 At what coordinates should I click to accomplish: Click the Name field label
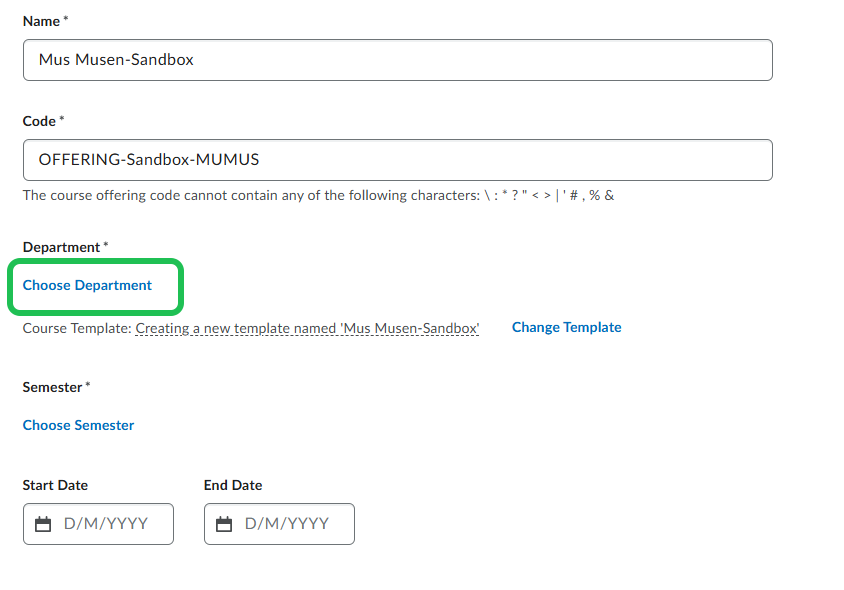click(40, 21)
